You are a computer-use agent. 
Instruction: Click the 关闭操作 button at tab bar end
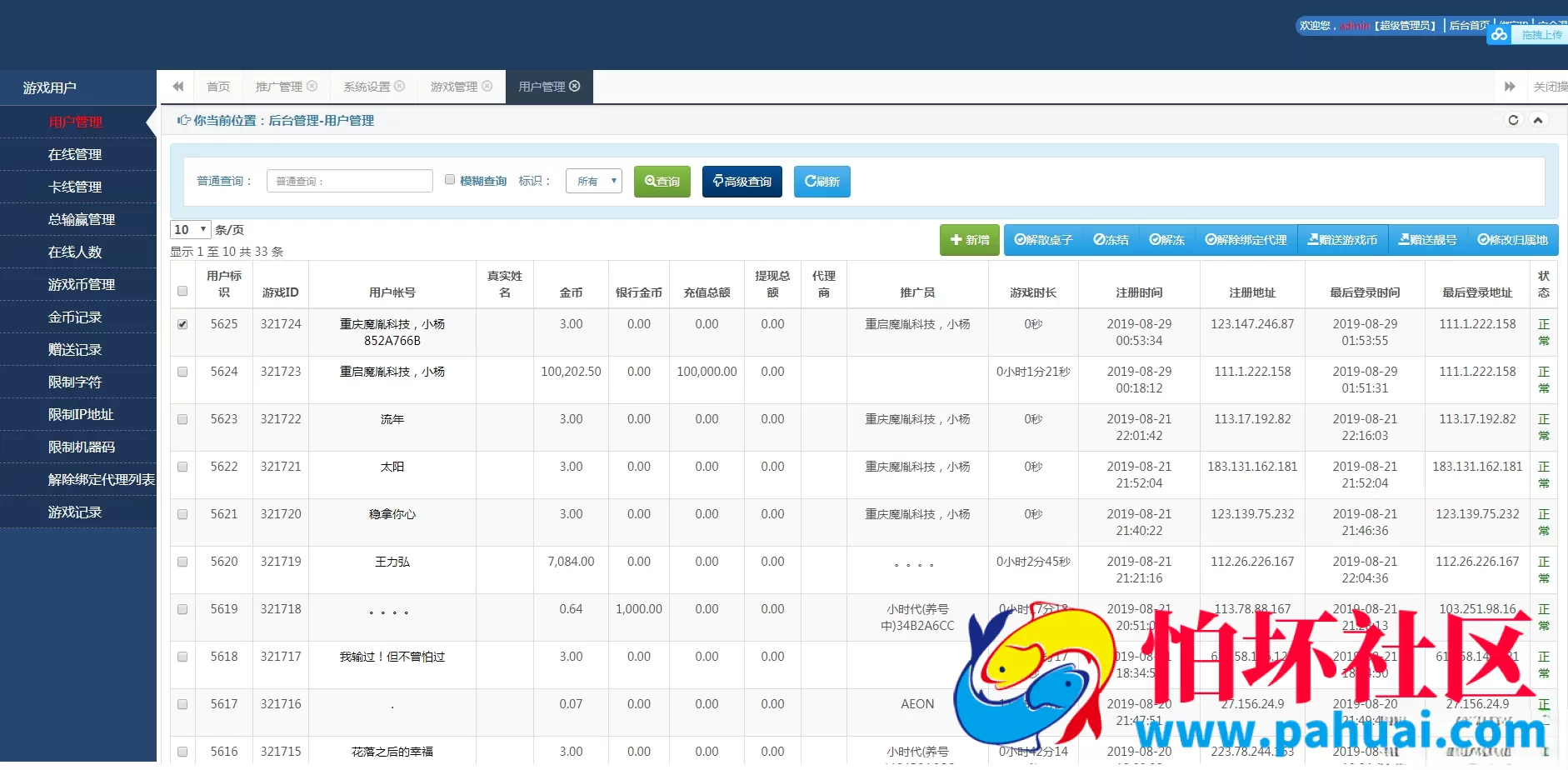pyautogui.click(x=1550, y=87)
